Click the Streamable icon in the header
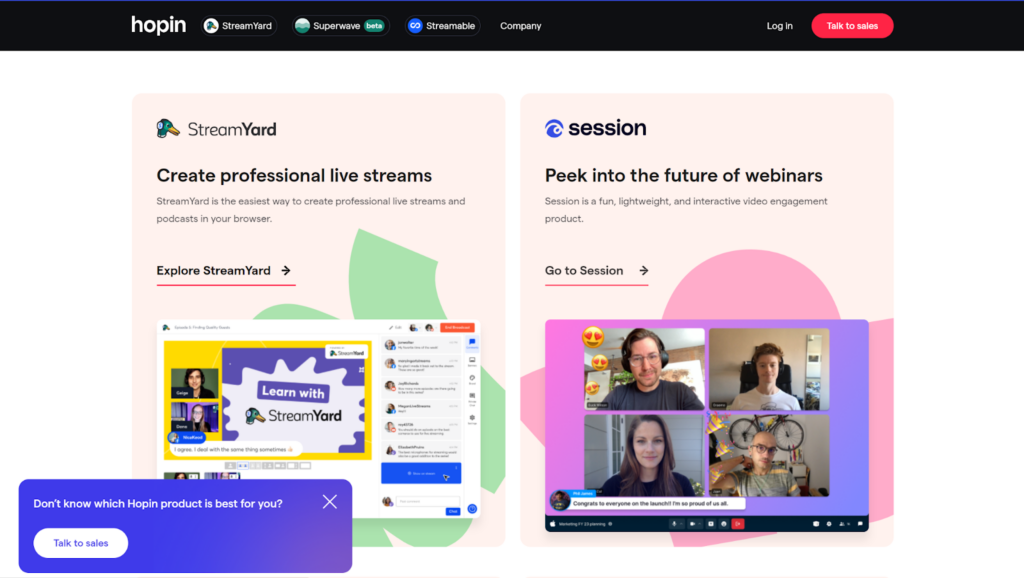The image size is (1024, 578). click(415, 25)
